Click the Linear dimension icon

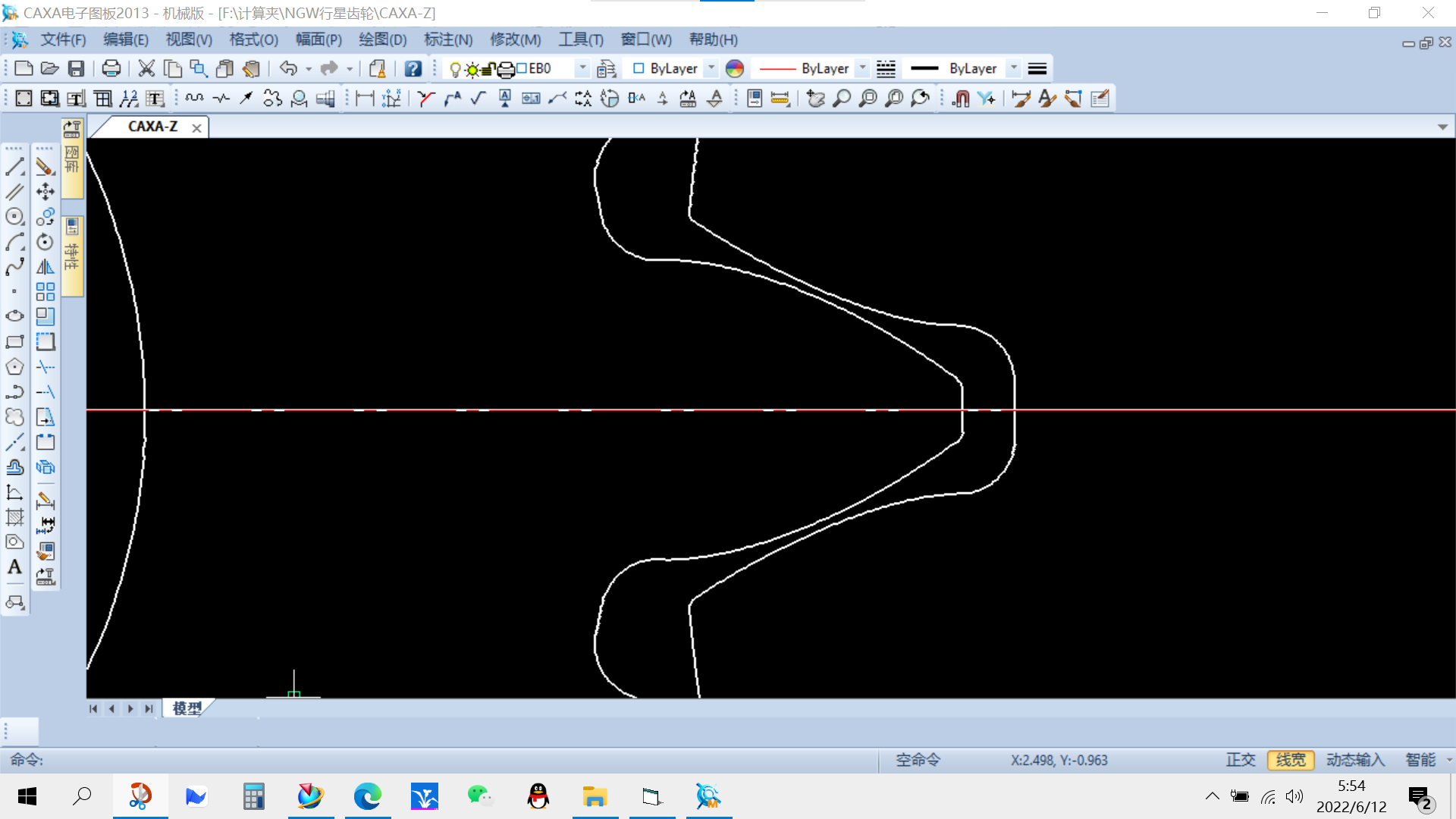[365, 99]
